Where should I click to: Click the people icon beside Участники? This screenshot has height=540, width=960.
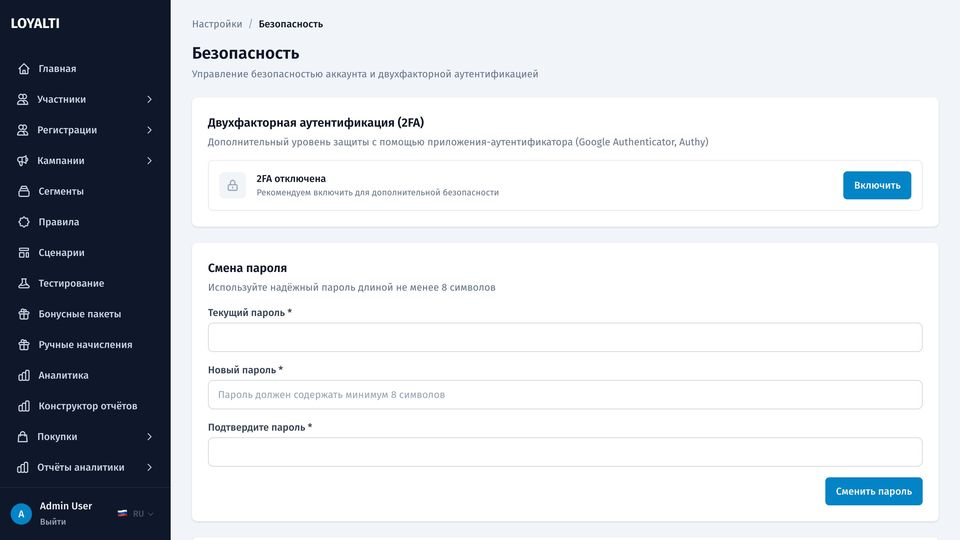coord(23,99)
